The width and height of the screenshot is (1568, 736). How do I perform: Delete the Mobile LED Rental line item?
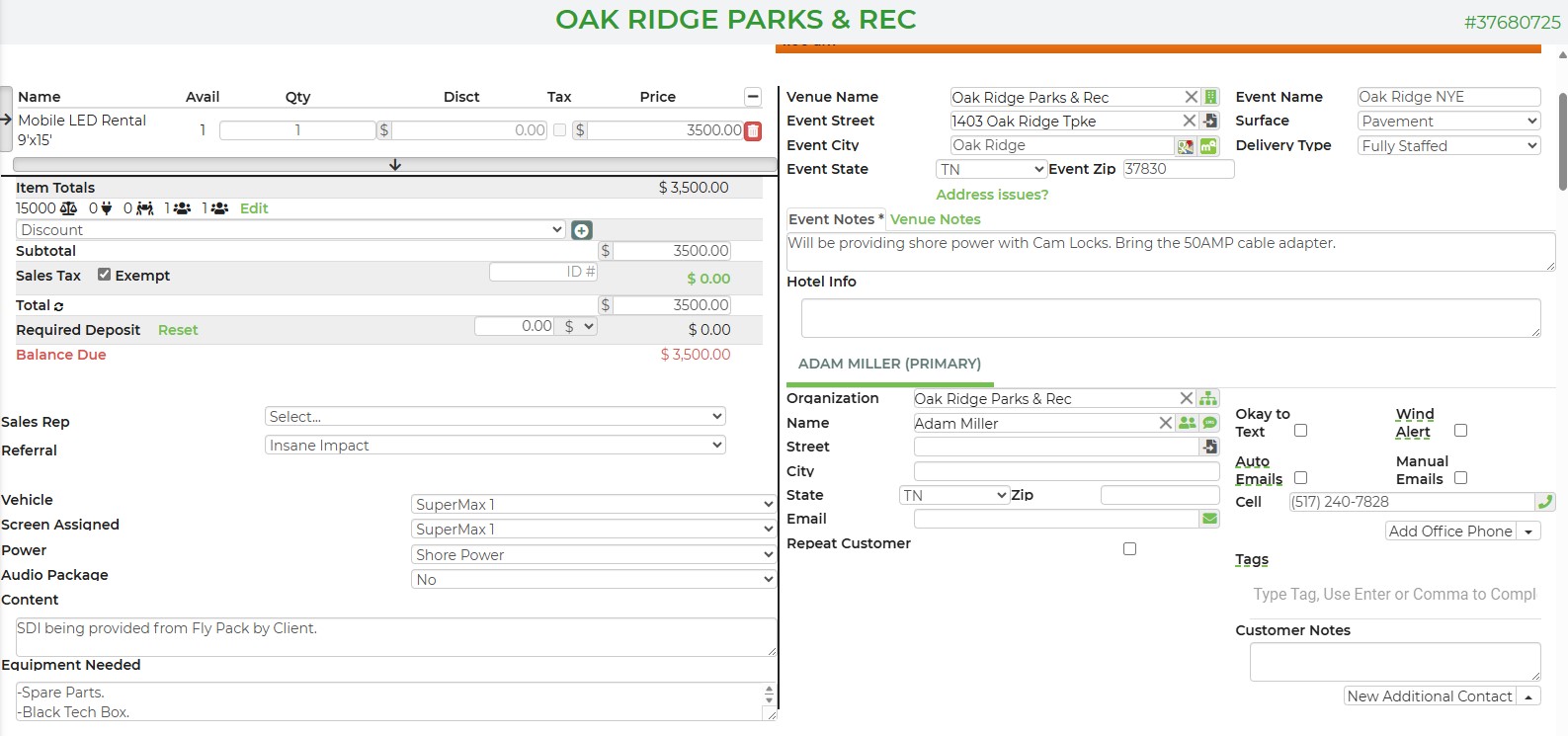coord(753,130)
